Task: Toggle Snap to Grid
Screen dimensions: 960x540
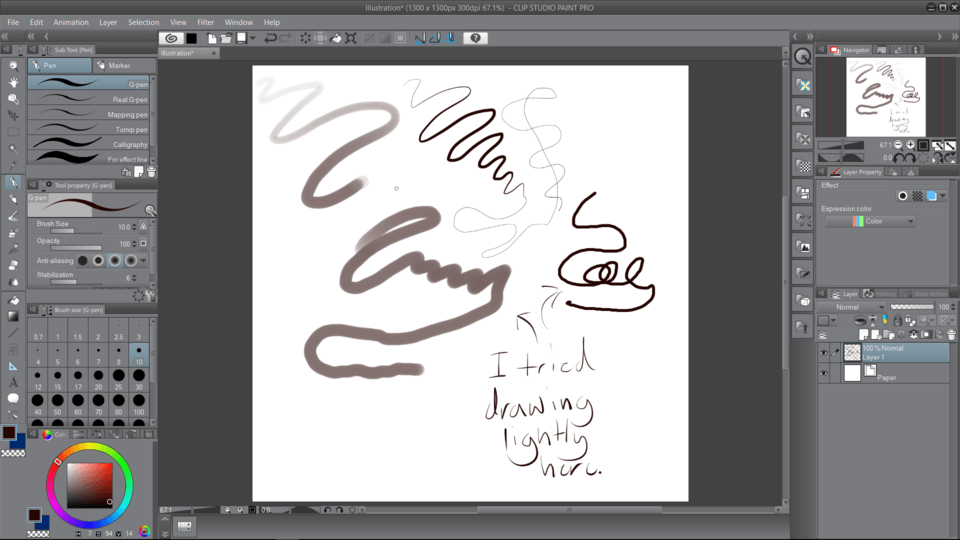Action: pos(451,38)
